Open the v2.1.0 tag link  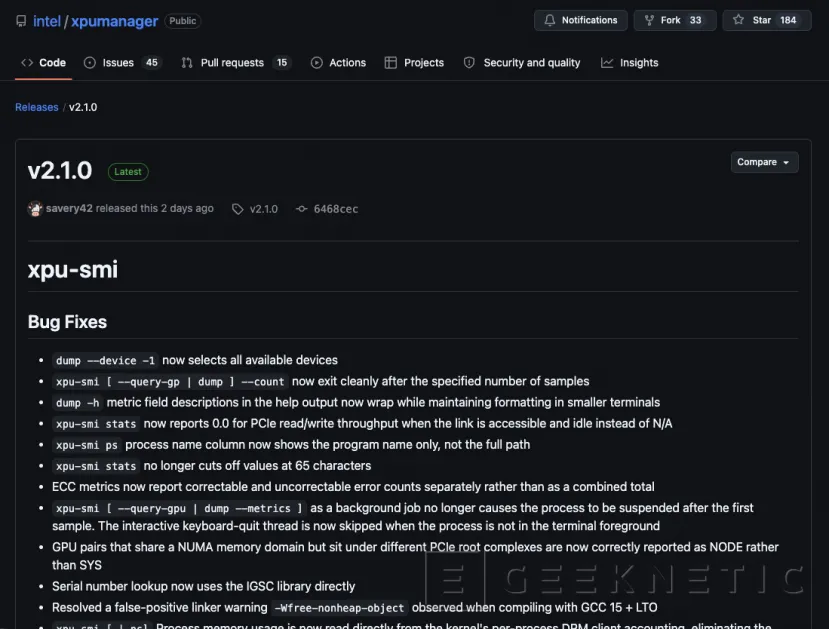click(x=263, y=209)
